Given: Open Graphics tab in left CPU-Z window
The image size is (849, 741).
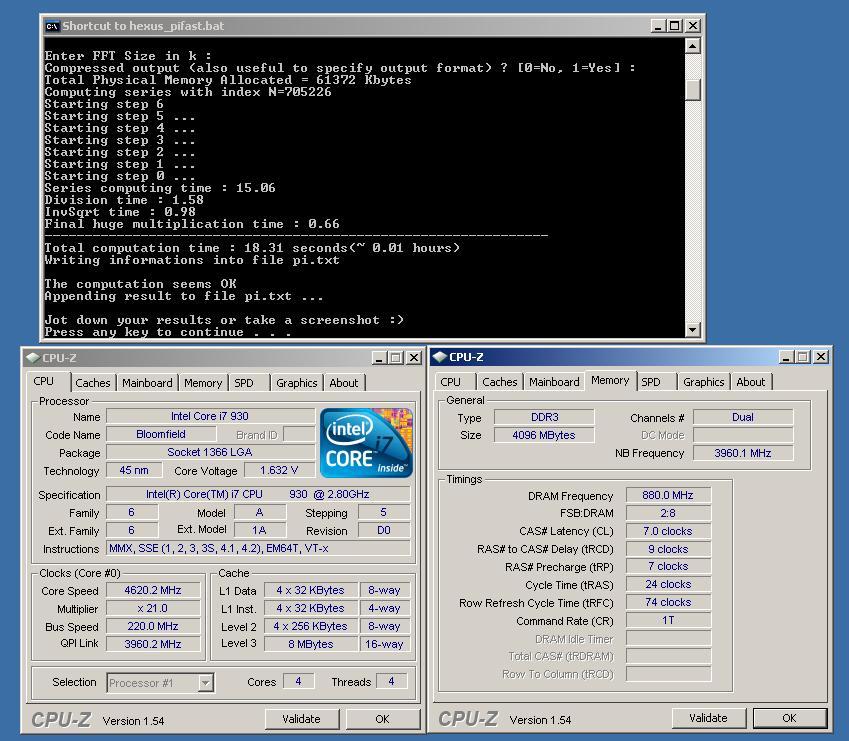Looking at the screenshot, I should point(297,383).
